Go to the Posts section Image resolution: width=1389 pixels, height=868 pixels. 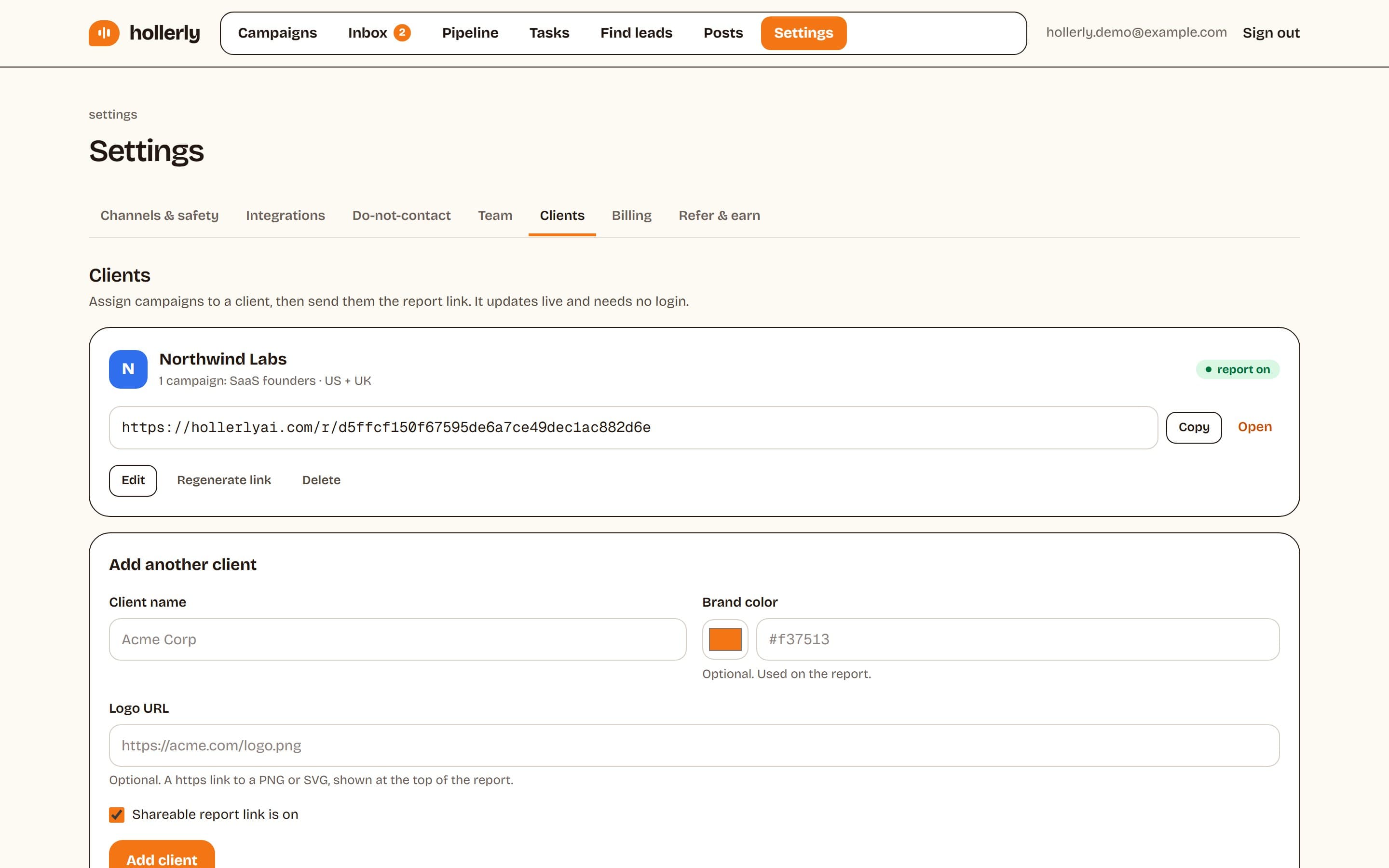click(x=723, y=33)
